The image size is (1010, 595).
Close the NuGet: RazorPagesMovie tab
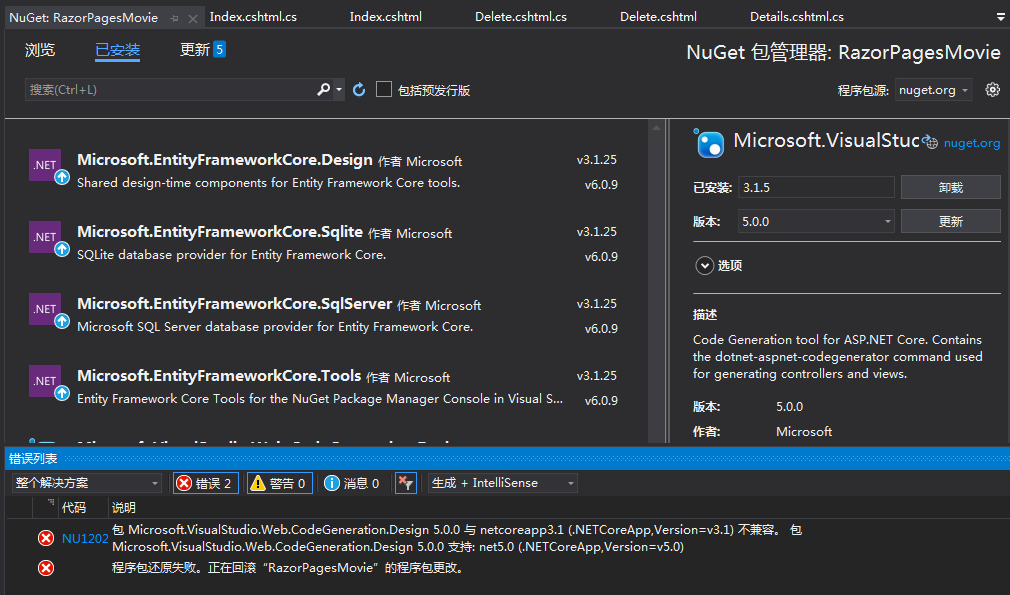(x=192, y=19)
